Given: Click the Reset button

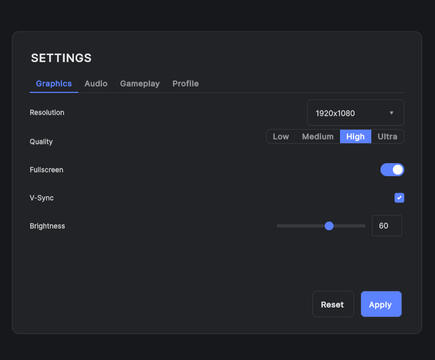Looking at the screenshot, I should click(x=332, y=304).
